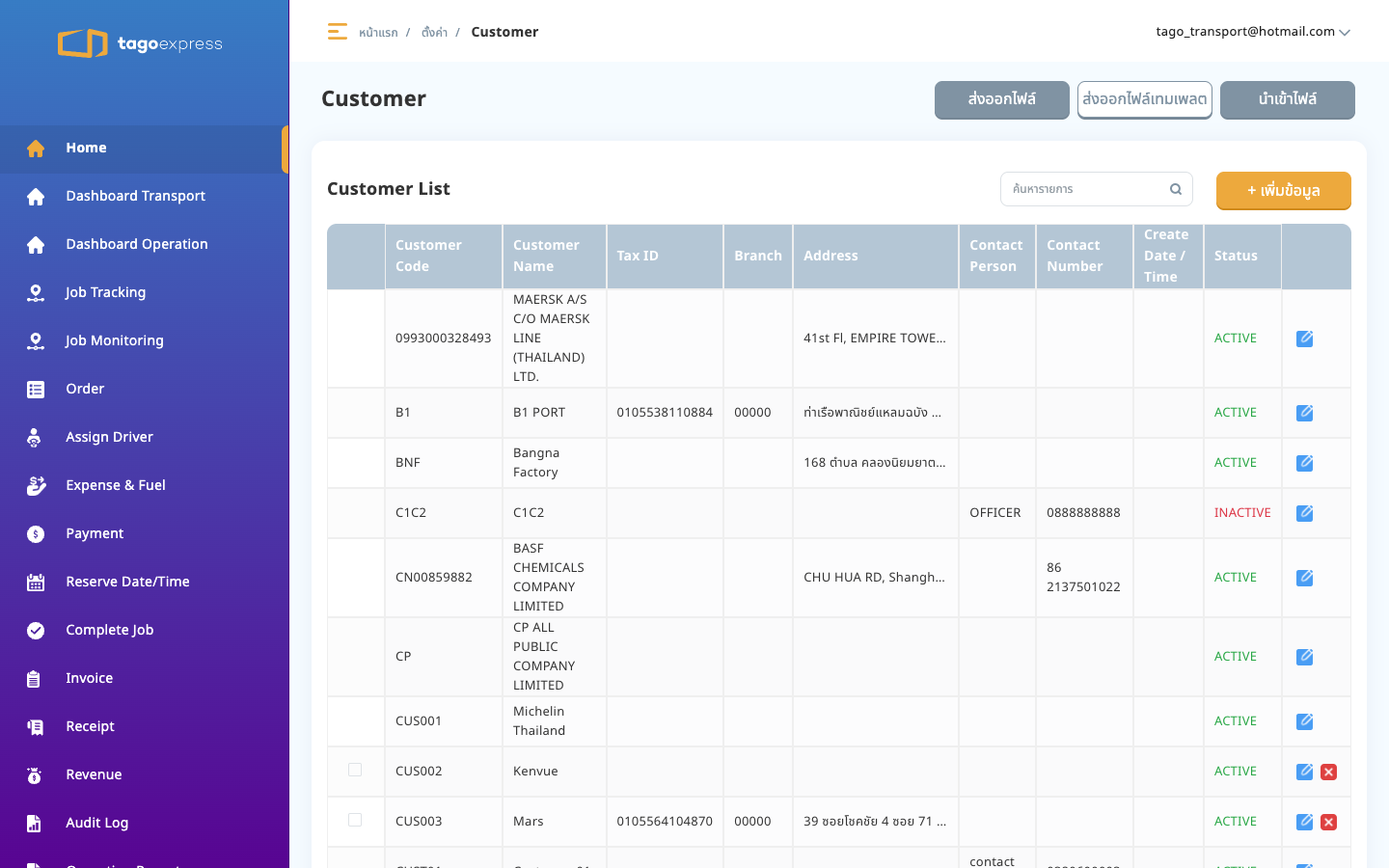Image resolution: width=1389 pixels, height=868 pixels.
Task: Go to Assign Driver
Action: click(145, 438)
